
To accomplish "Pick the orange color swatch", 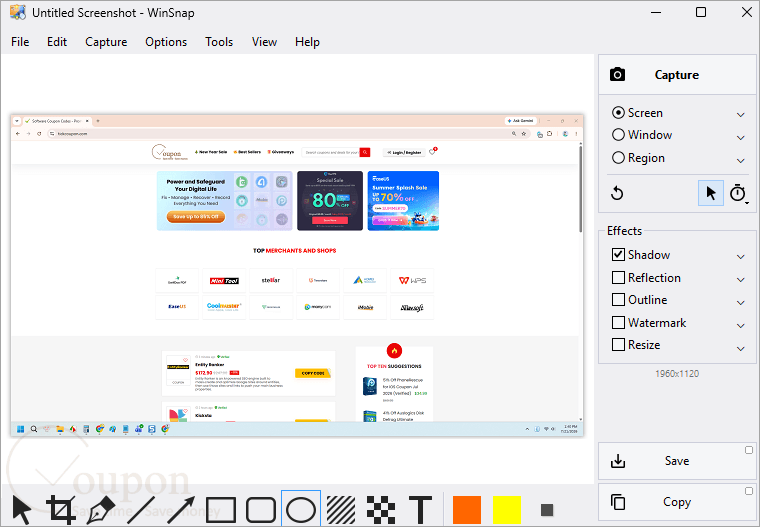I will [x=467, y=510].
